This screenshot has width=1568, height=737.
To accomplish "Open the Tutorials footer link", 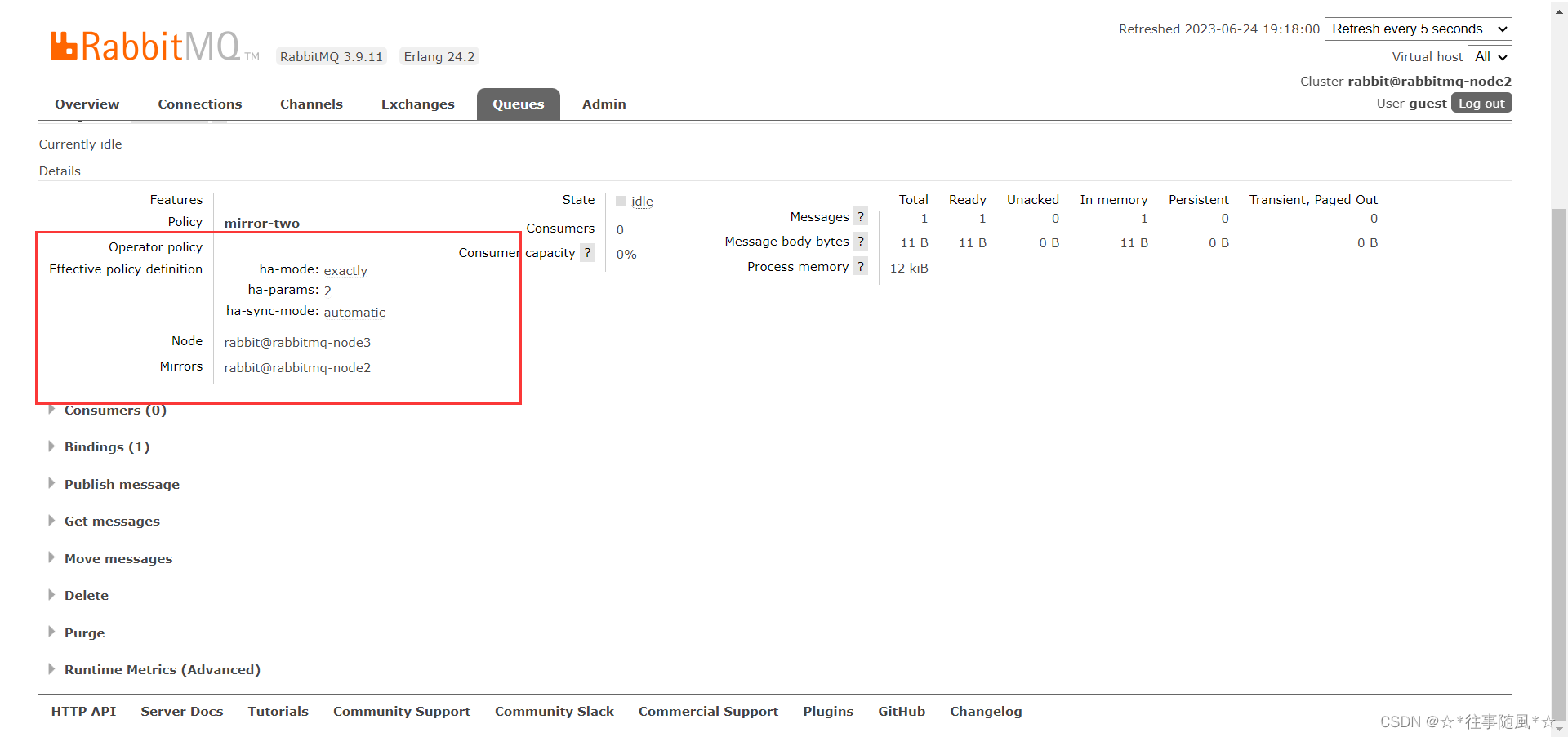I will (278, 711).
